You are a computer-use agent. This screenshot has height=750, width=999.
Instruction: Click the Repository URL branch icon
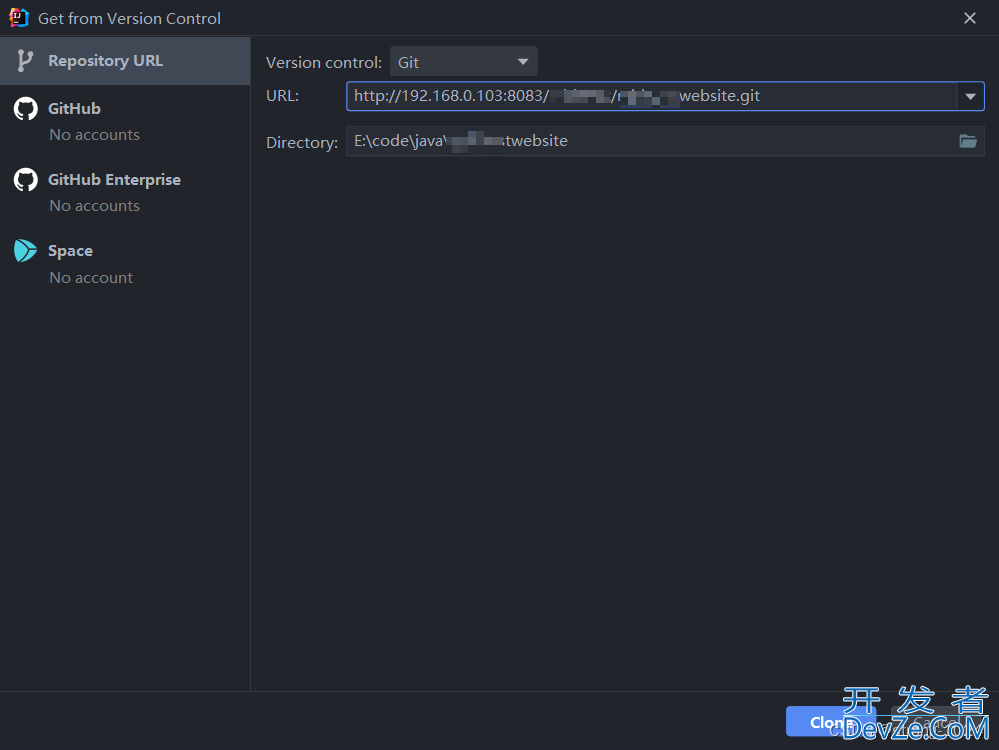coord(25,61)
